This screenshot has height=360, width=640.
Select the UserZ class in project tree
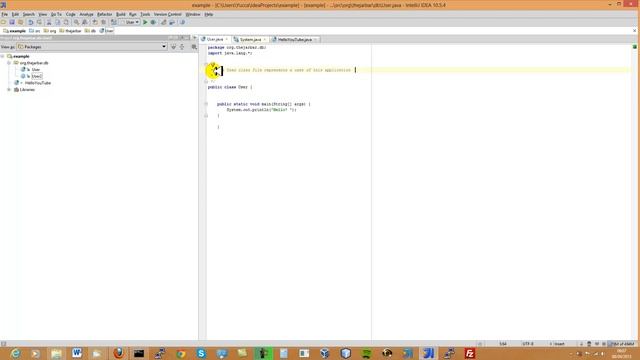pyautogui.click(x=37, y=76)
